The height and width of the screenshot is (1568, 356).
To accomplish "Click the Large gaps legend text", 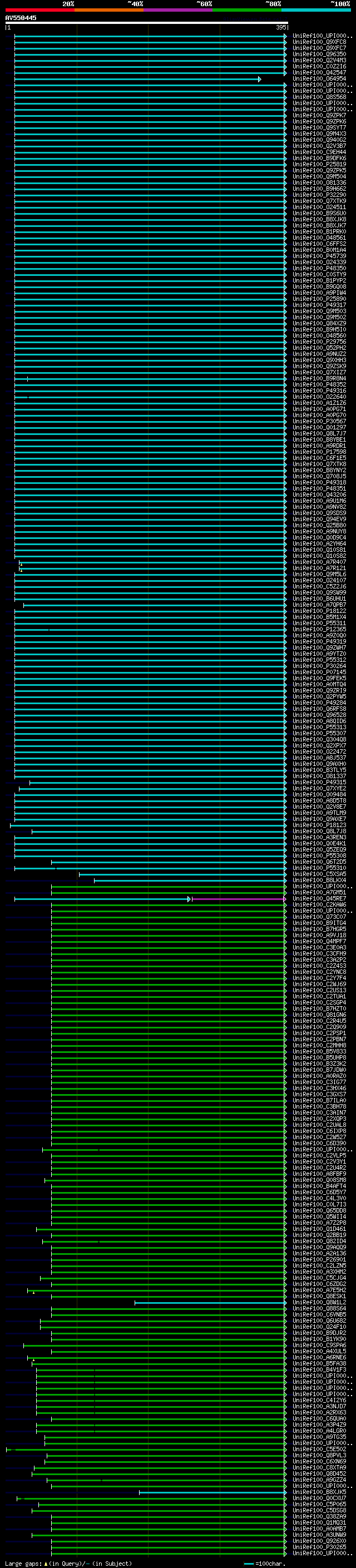I will click(68, 1563).
